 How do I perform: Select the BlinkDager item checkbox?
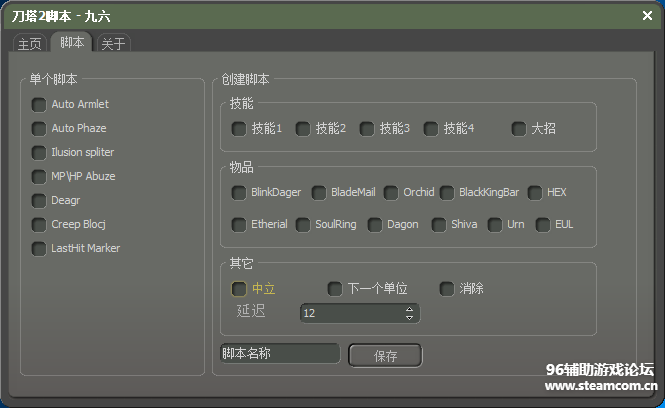coord(239,192)
